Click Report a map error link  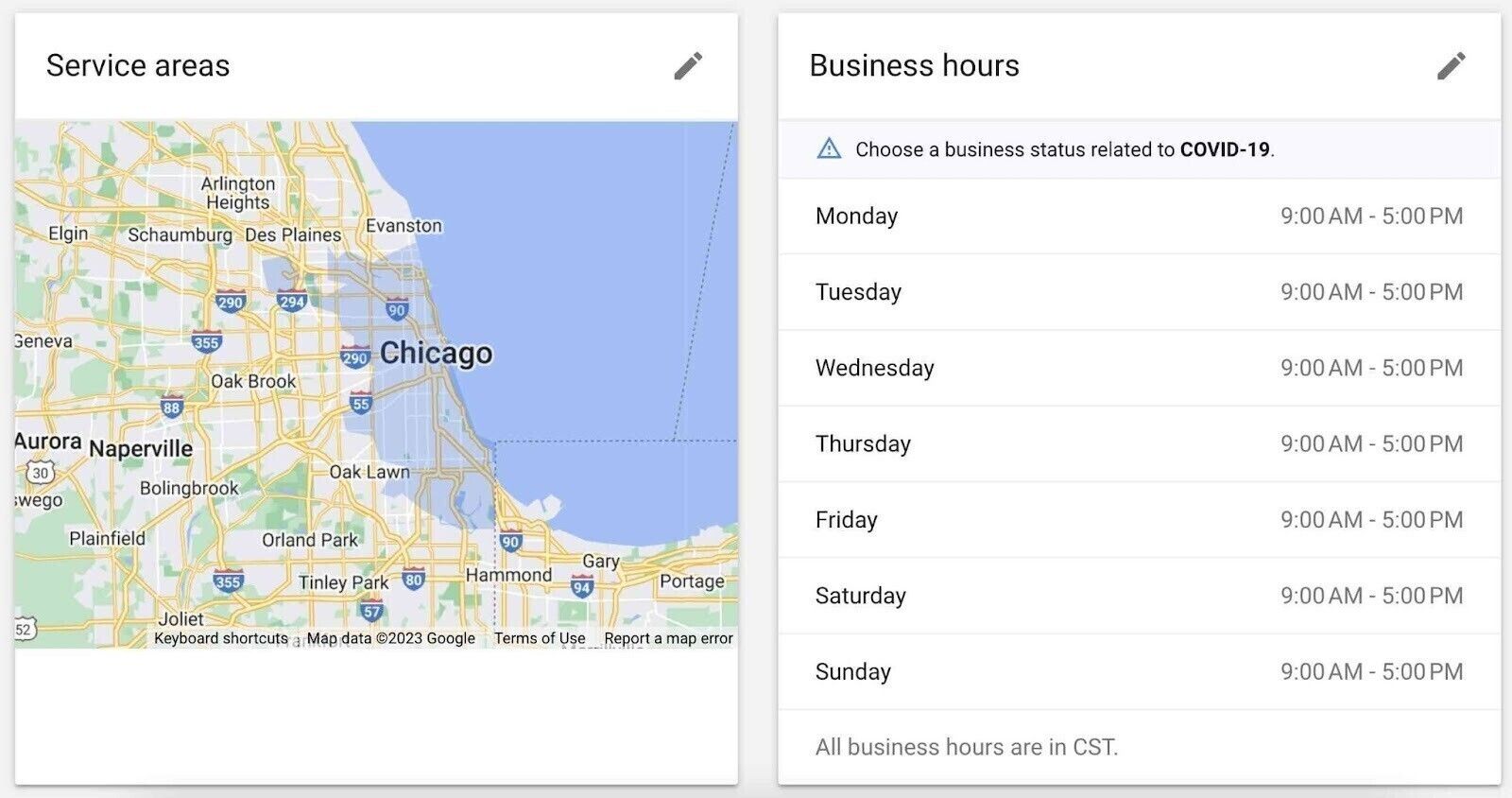668,638
